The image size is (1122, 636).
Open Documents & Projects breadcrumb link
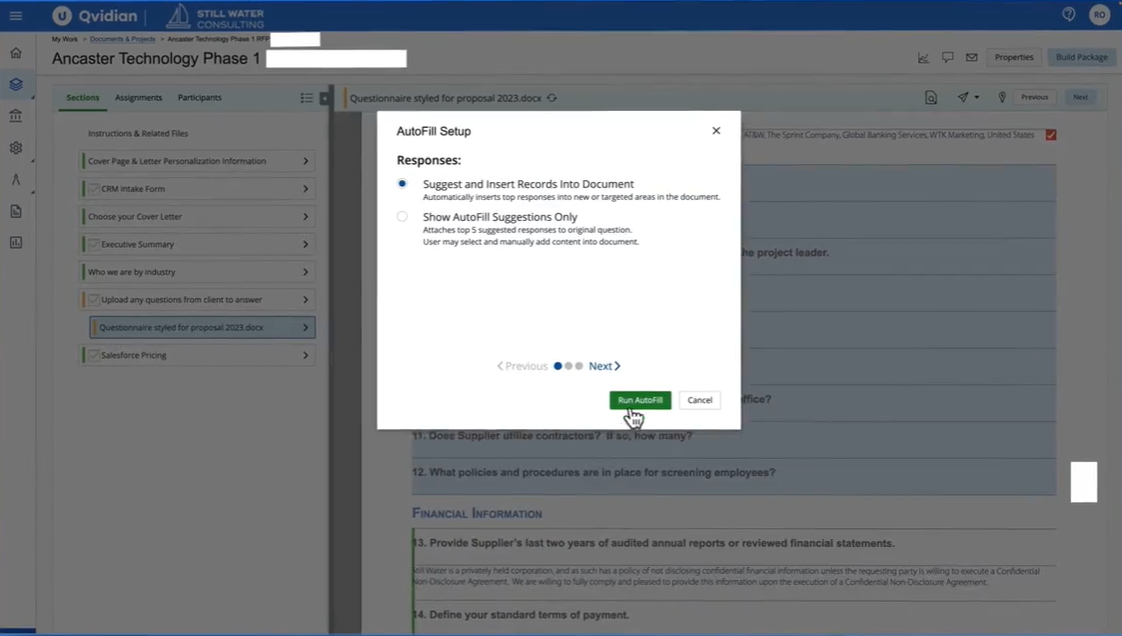[122, 39]
